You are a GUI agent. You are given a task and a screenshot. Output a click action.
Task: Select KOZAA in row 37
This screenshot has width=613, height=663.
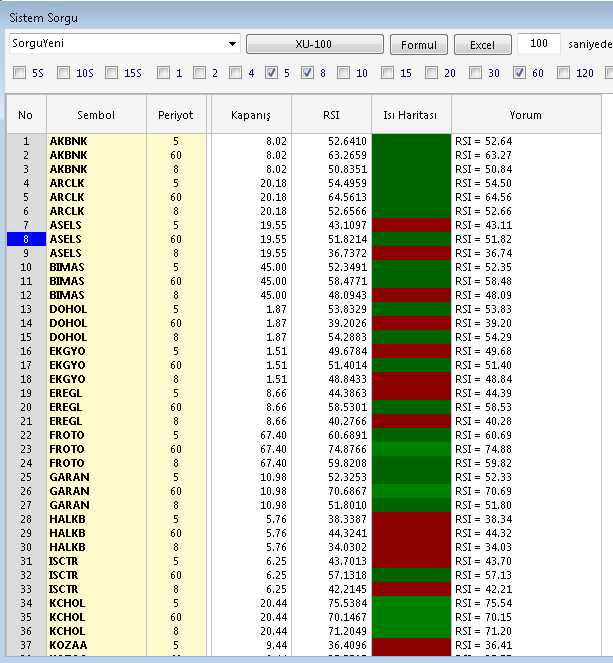68,645
